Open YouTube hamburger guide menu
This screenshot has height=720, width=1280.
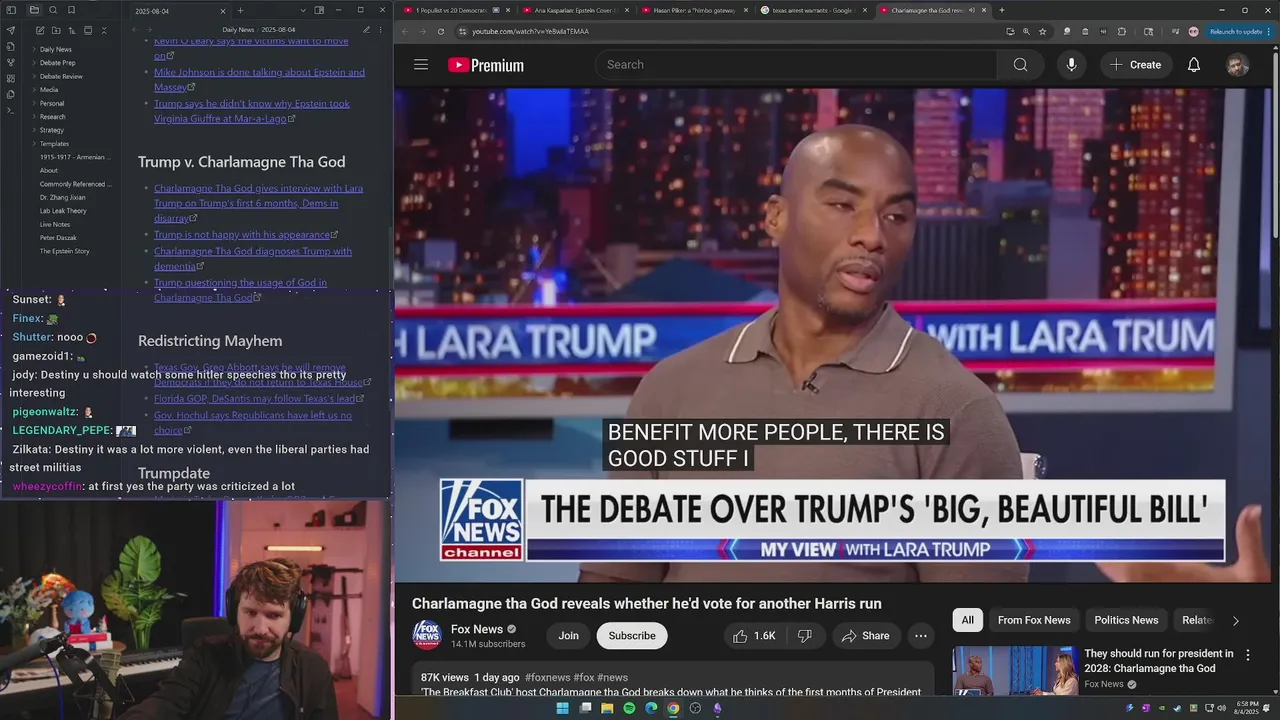(421, 64)
